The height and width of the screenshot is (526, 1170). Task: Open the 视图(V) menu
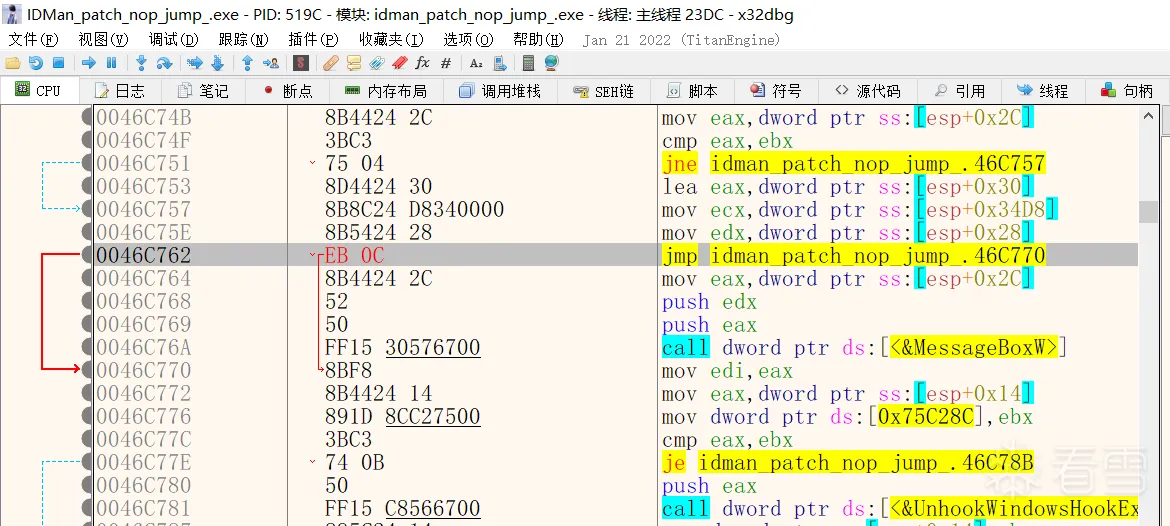pos(103,40)
